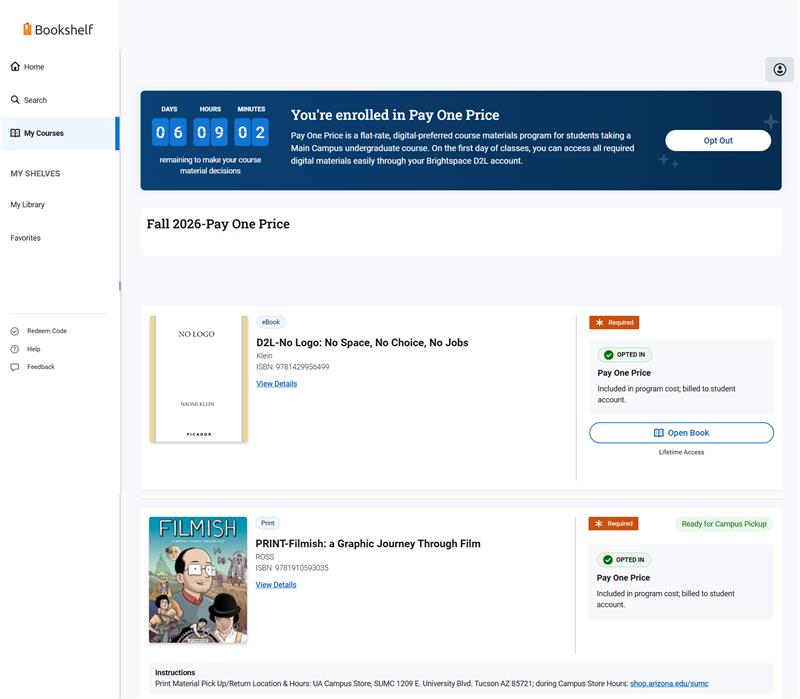The image size is (800, 699).
Task: View Details for No Logo eBook
Action: pyautogui.click(x=277, y=384)
